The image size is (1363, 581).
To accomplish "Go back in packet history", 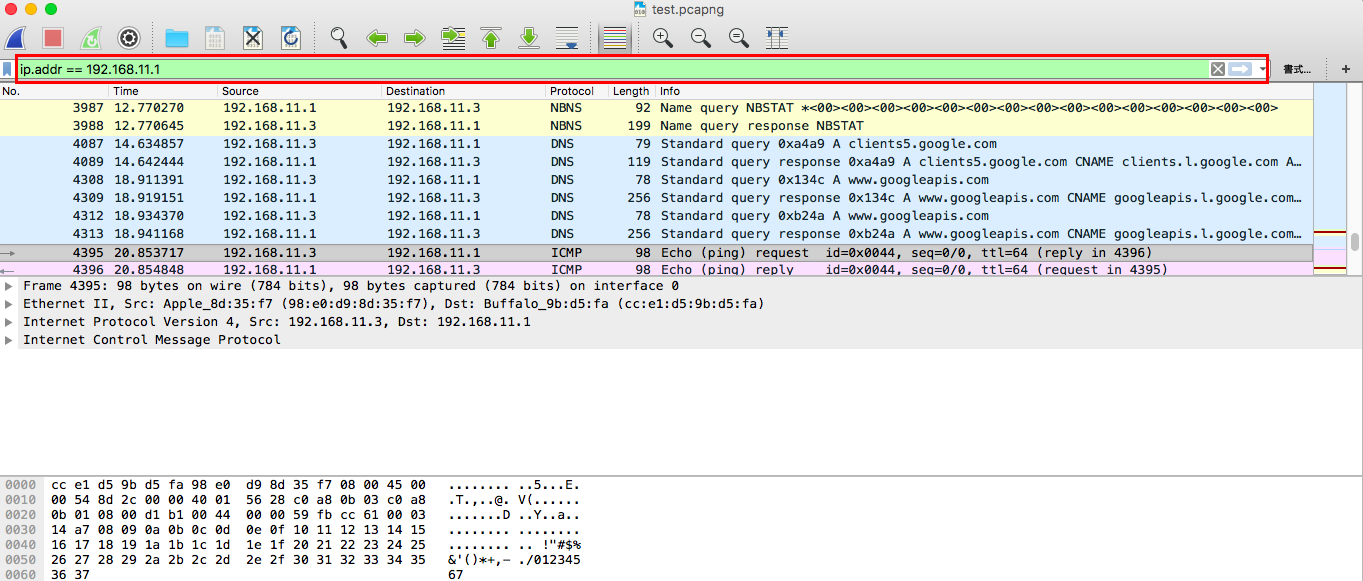I will [x=377, y=39].
